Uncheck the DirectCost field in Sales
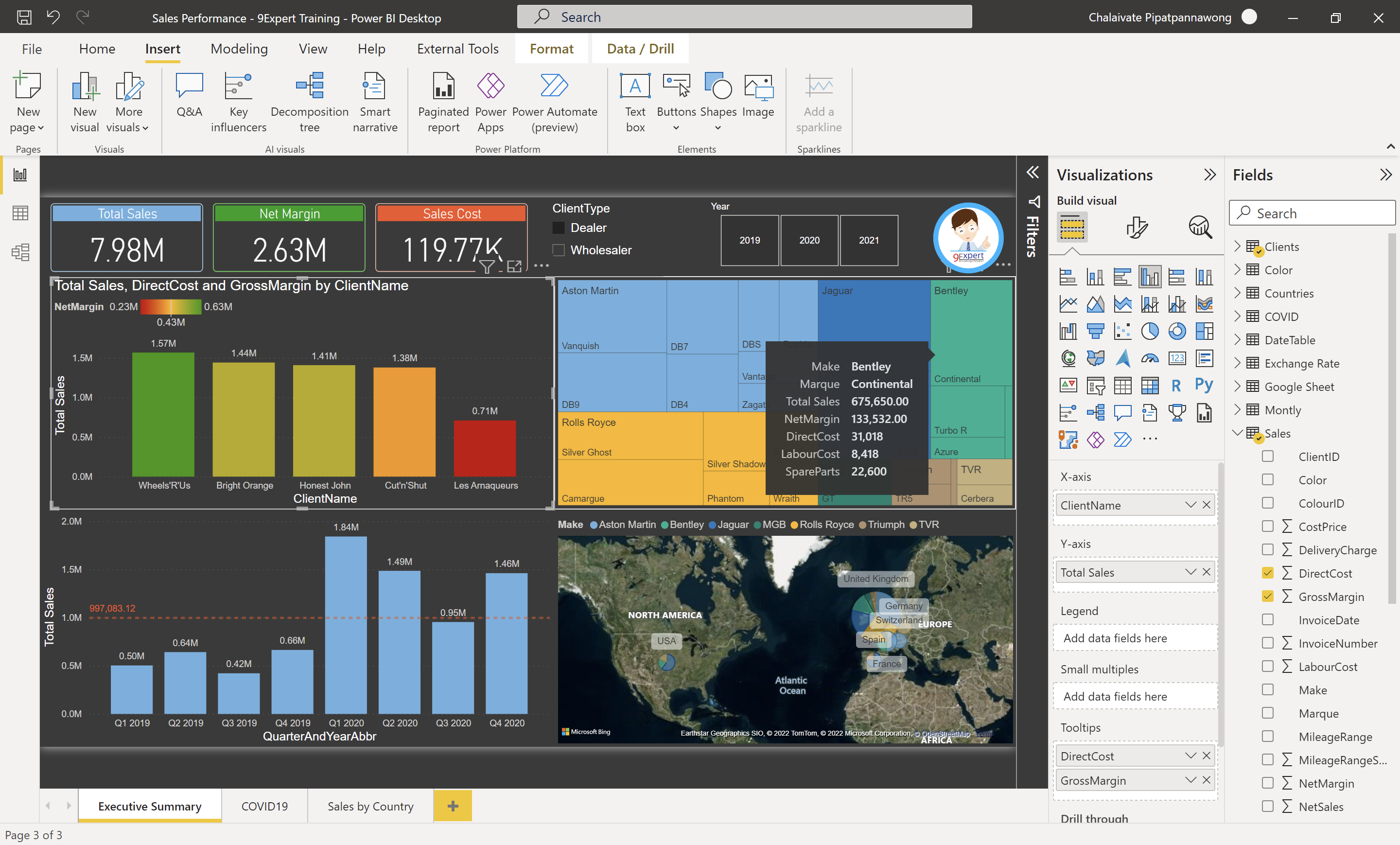 [x=1268, y=573]
